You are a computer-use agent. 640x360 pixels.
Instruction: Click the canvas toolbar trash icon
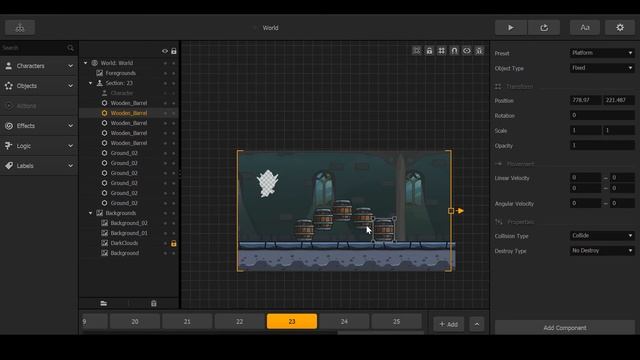click(479, 51)
